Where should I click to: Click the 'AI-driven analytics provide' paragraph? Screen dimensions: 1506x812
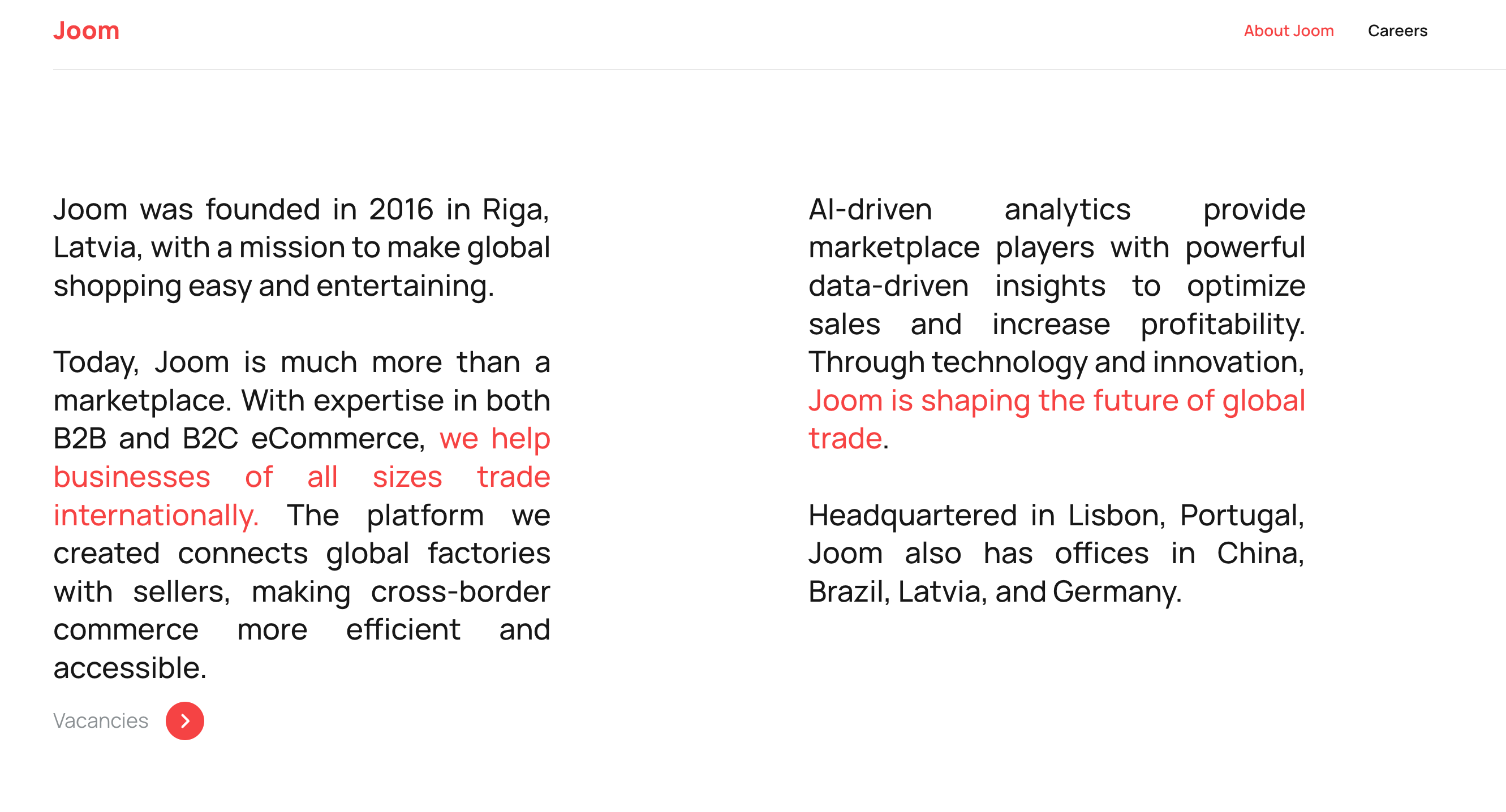pos(1056,323)
